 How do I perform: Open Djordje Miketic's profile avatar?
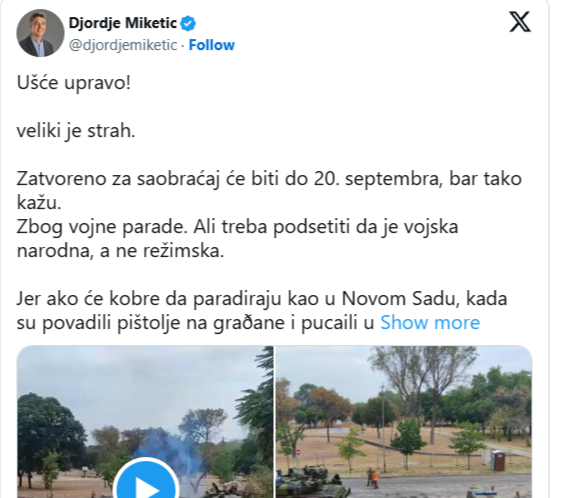(x=40, y=33)
